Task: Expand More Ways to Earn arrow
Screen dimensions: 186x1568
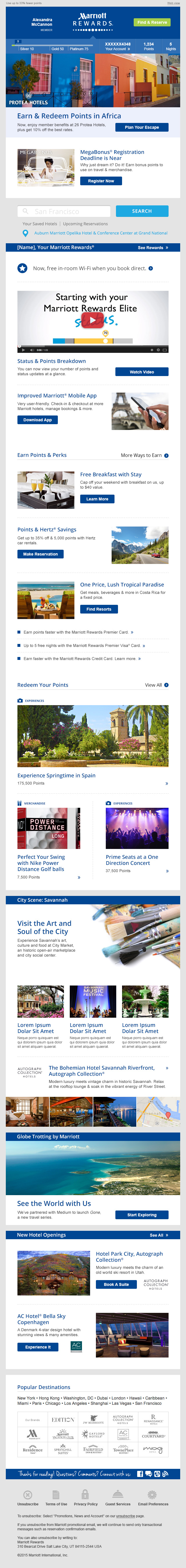Action: [167, 455]
